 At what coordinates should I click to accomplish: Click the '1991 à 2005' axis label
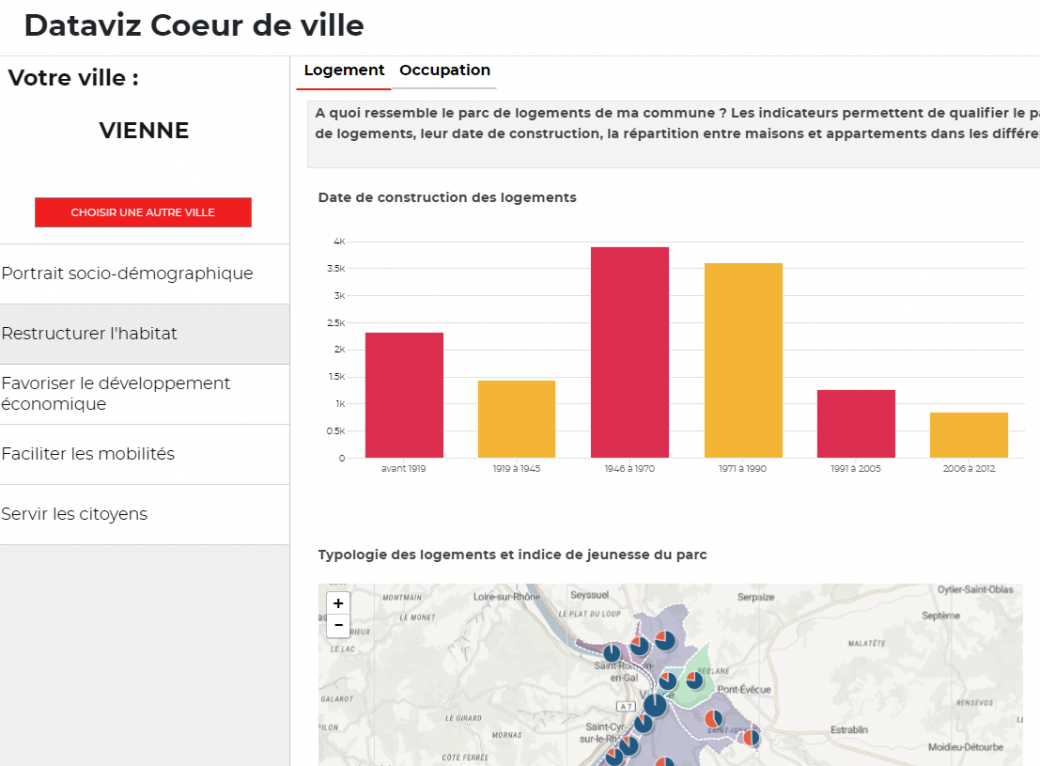(856, 469)
